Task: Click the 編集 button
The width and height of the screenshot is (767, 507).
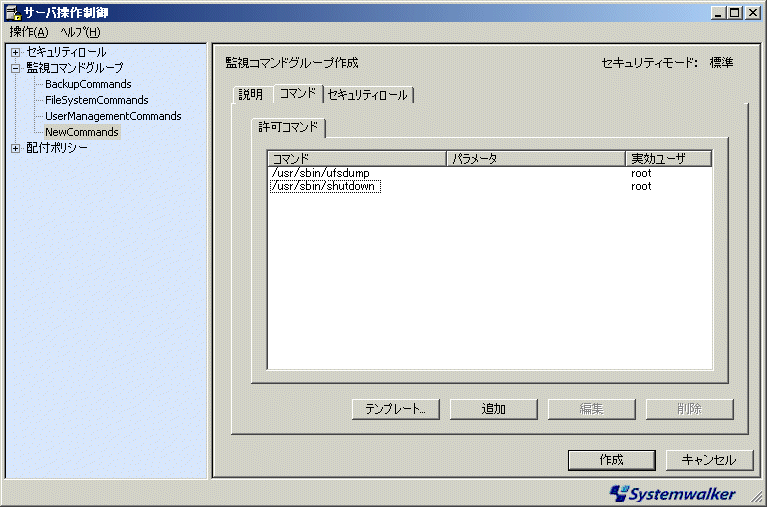Action: [x=591, y=409]
